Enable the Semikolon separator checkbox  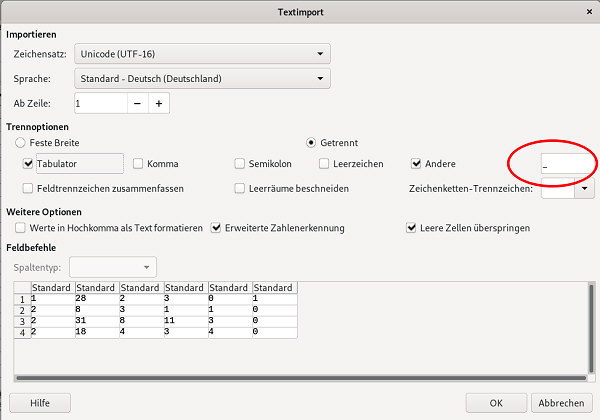[240, 163]
